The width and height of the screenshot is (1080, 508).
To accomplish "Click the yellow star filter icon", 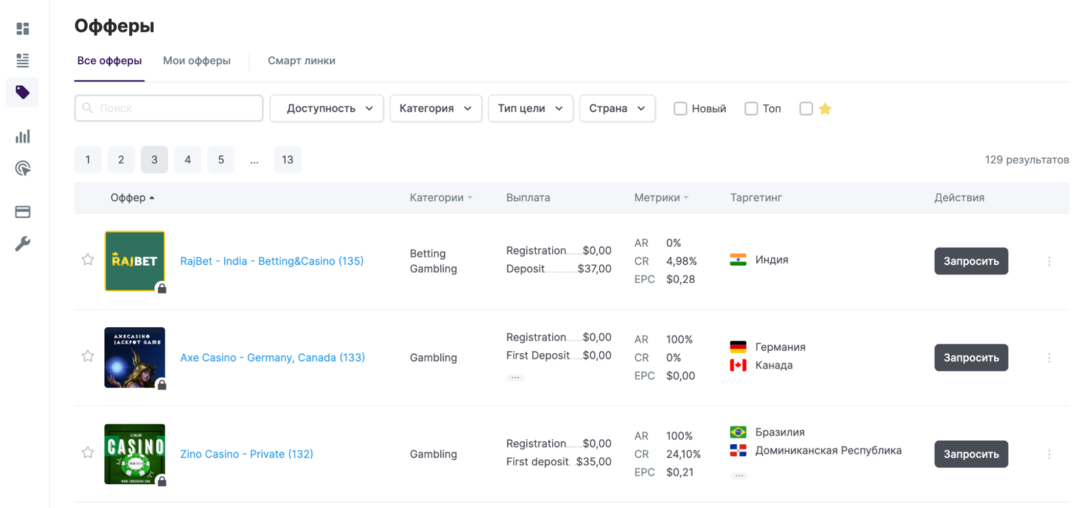I will 825,109.
